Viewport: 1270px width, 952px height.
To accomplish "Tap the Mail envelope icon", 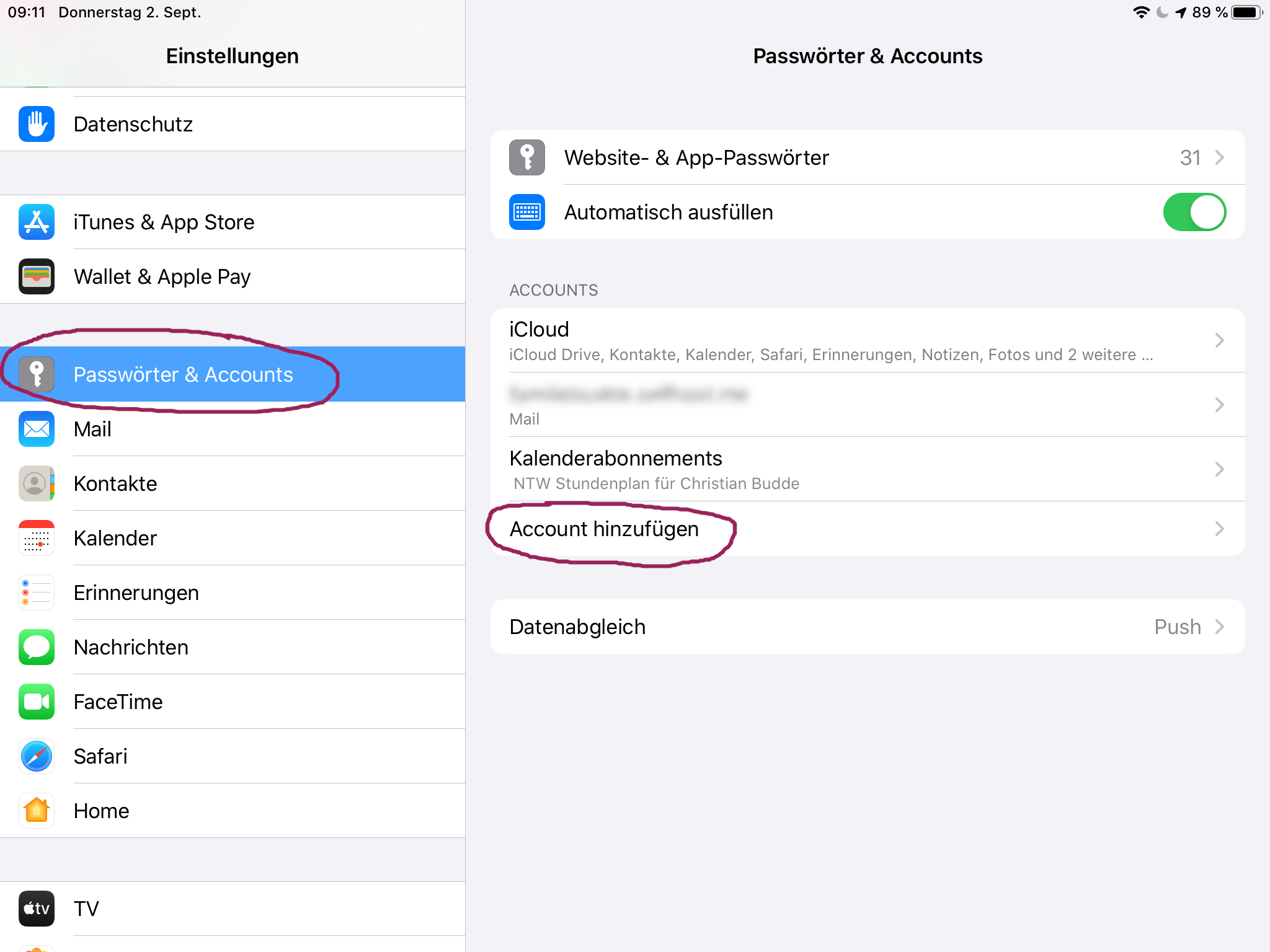I will pos(37,429).
